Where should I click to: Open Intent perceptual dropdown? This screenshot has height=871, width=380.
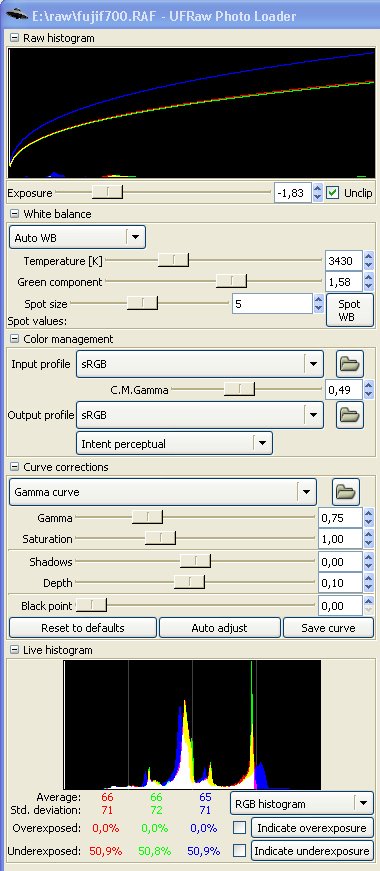click(174, 443)
